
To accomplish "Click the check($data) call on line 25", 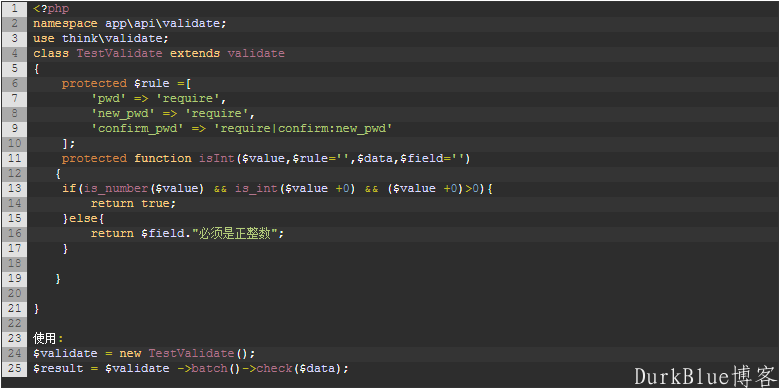I will pyautogui.click(x=299, y=369).
